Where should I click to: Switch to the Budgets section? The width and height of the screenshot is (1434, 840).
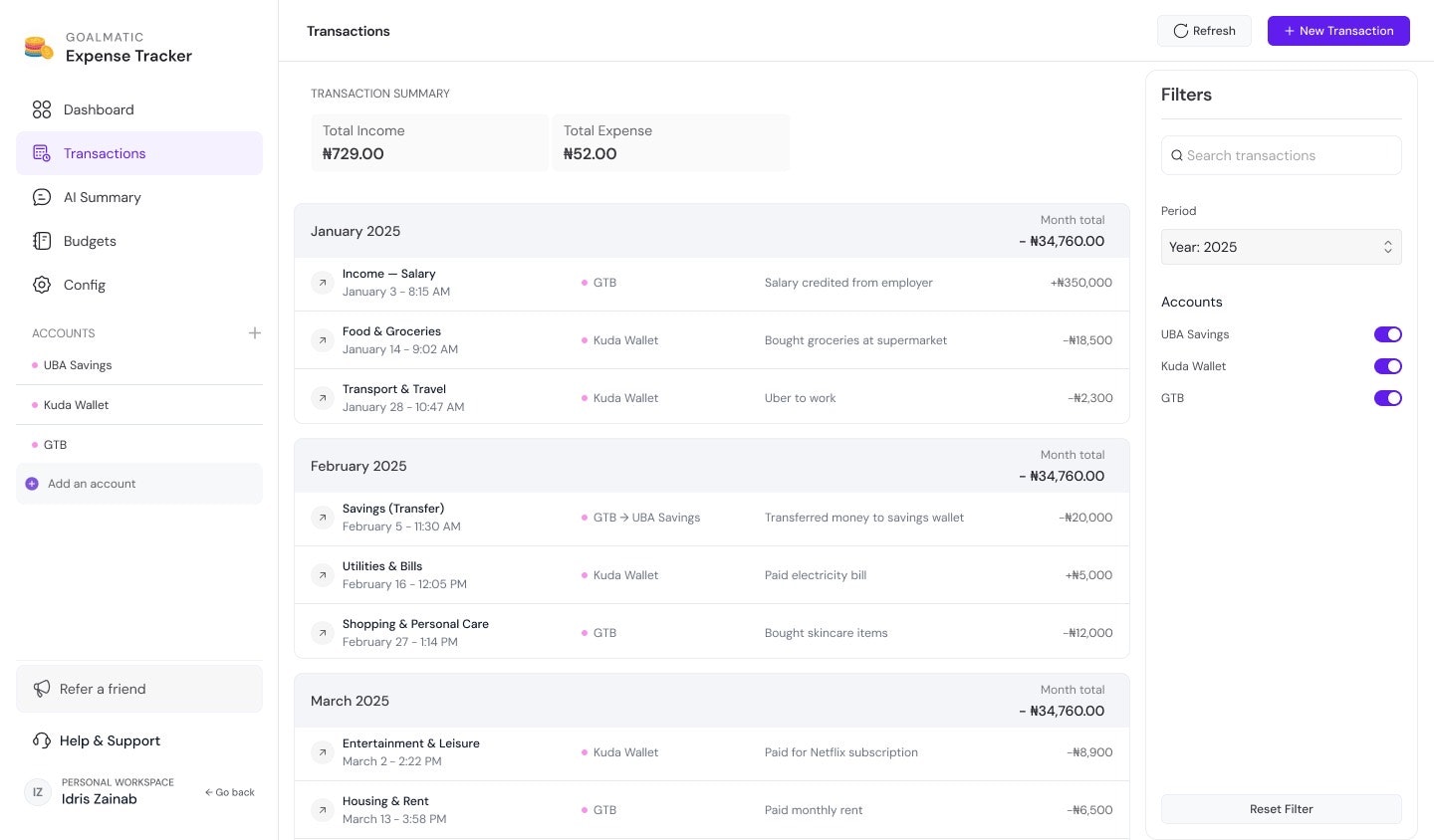[90, 241]
